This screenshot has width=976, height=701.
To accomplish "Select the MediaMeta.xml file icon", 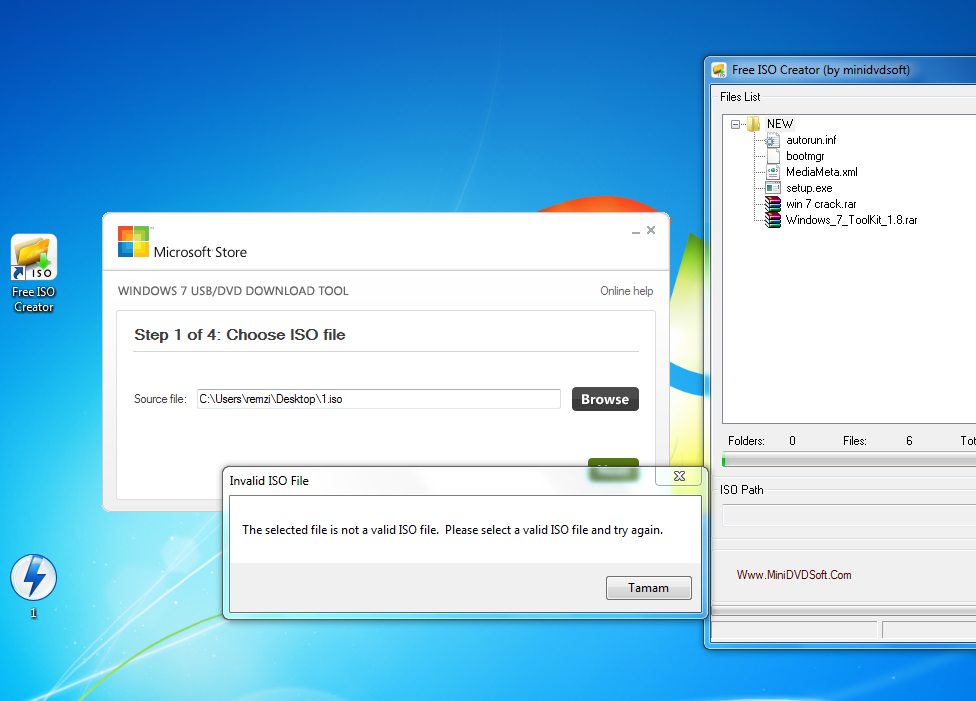I will point(772,172).
